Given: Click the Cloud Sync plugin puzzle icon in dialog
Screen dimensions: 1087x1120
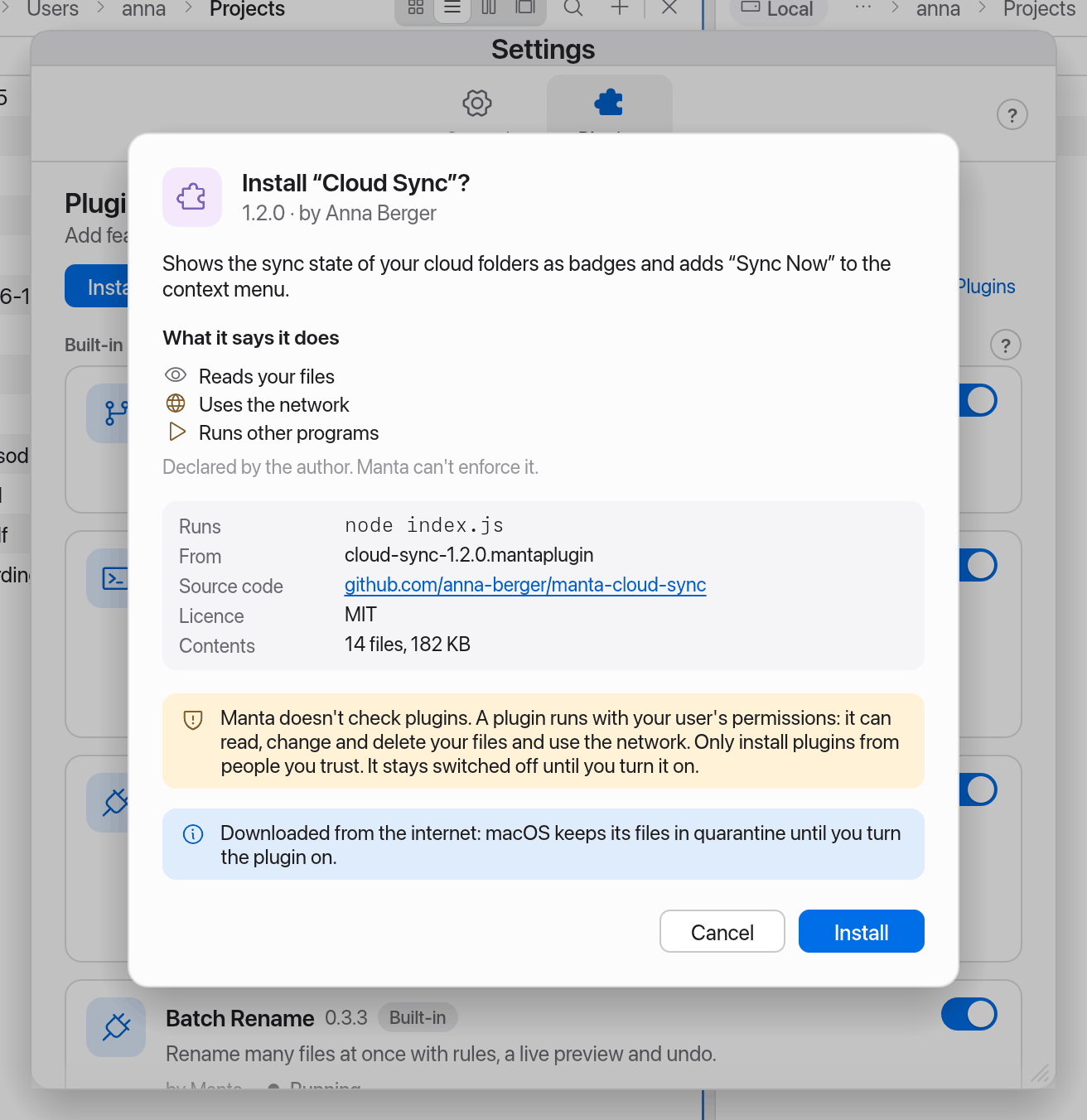Looking at the screenshot, I should click(x=192, y=197).
